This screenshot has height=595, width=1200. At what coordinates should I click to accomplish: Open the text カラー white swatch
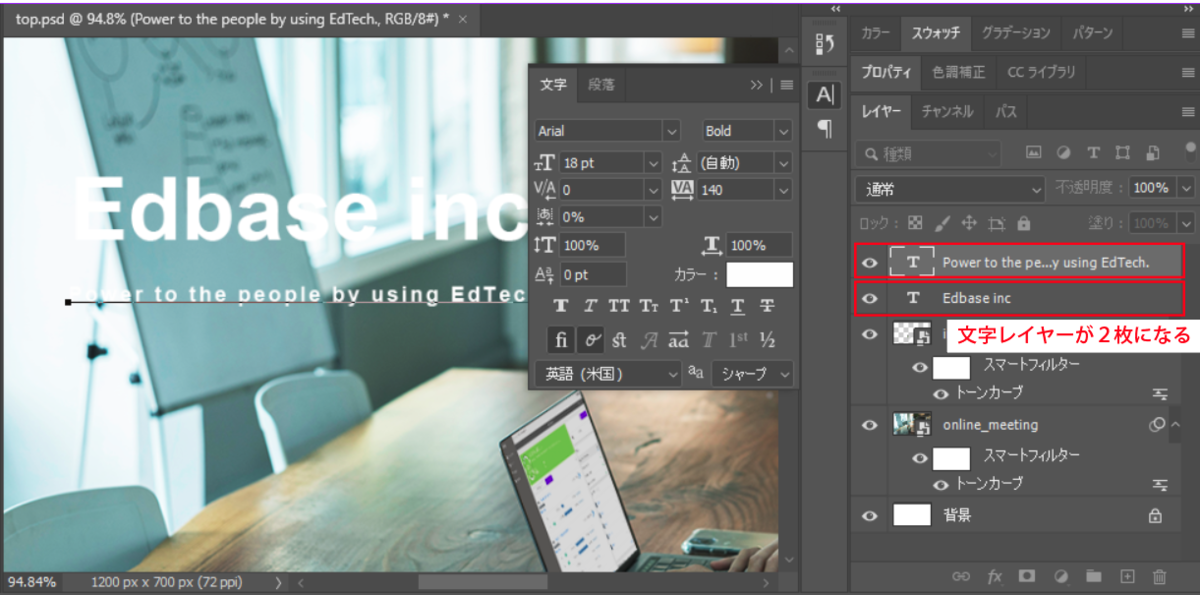(x=759, y=275)
